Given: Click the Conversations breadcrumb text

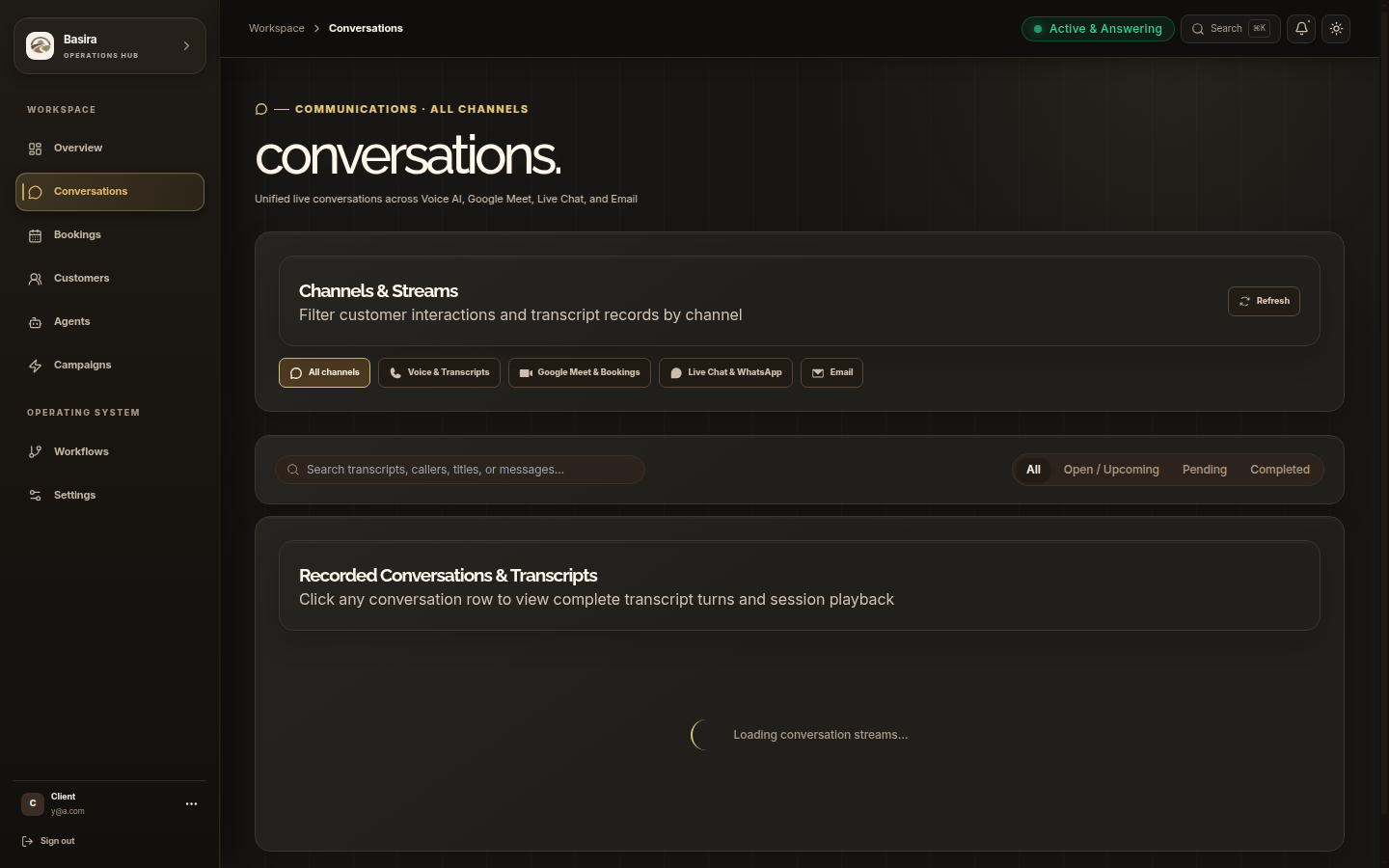Looking at the screenshot, I should coord(366,28).
